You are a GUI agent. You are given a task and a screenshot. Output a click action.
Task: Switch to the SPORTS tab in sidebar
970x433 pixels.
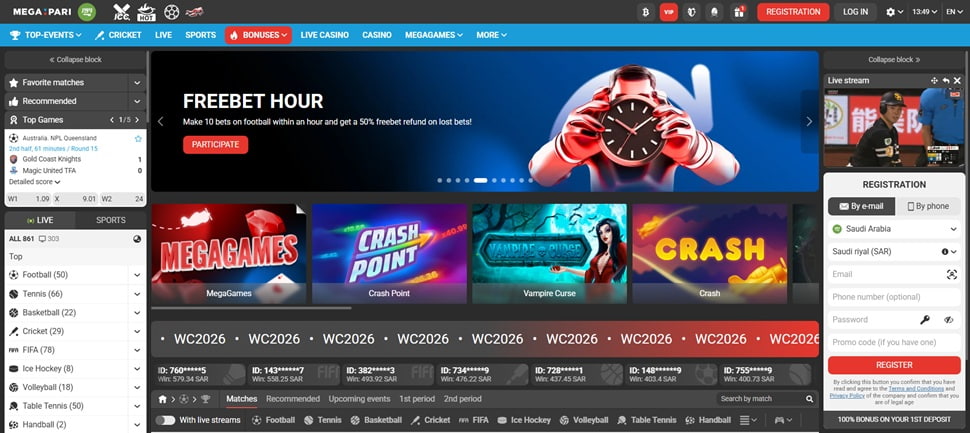(x=111, y=220)
